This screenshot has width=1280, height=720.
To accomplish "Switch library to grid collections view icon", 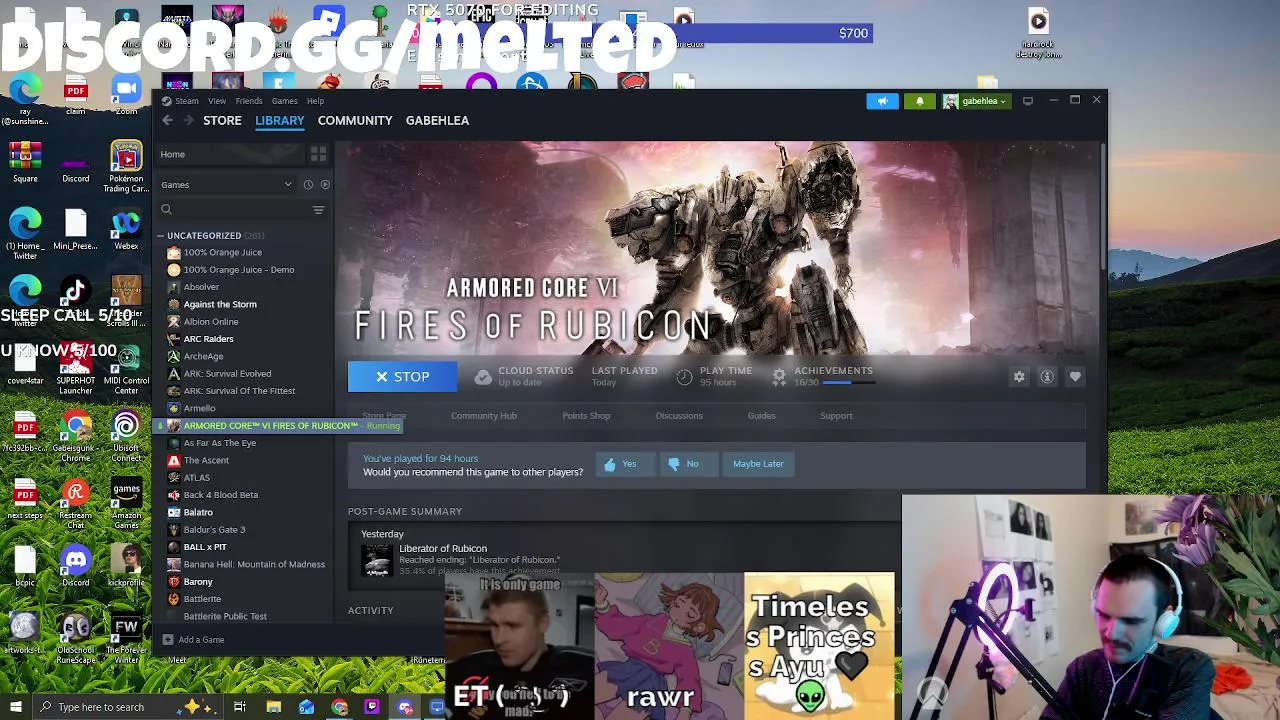I will (318, 154).
